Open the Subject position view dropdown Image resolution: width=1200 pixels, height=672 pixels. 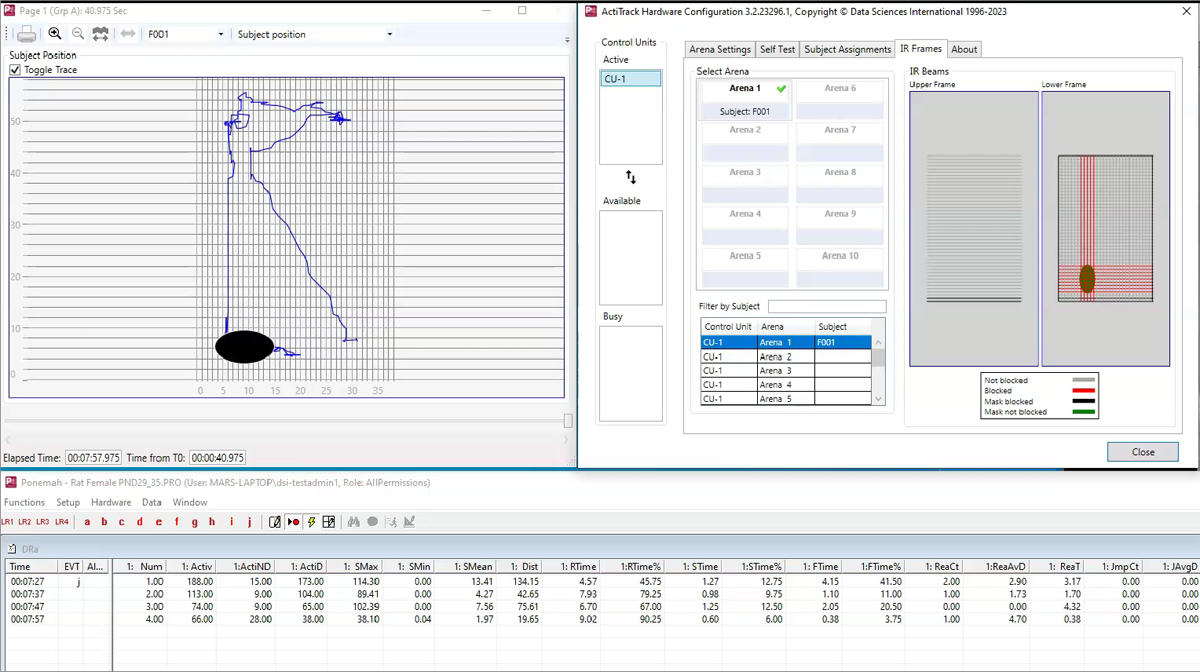(x=390, y=34)
